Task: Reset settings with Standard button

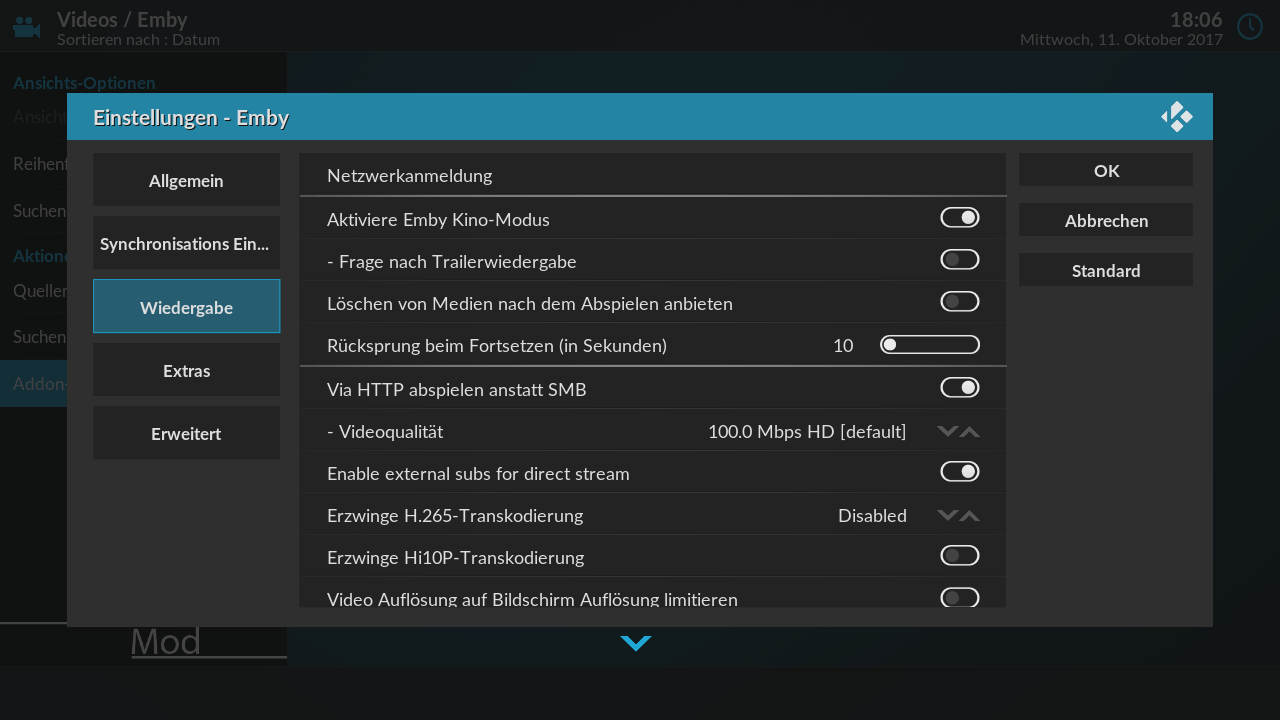Action: pos(1106,270)
